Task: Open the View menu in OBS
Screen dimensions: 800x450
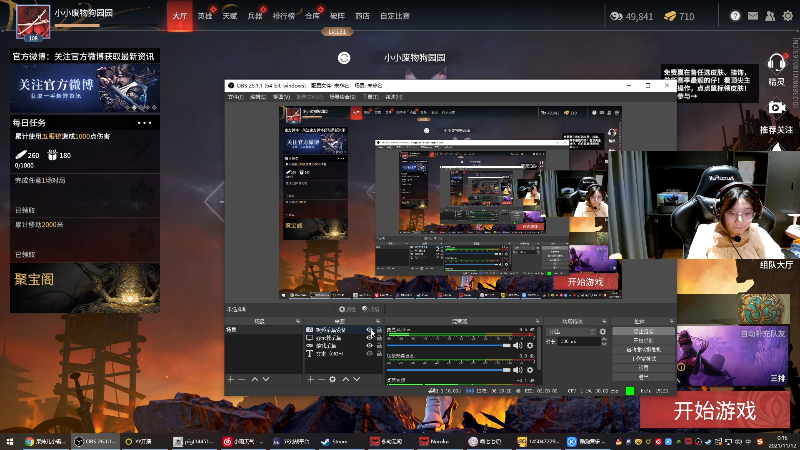Action: point(281,97)
